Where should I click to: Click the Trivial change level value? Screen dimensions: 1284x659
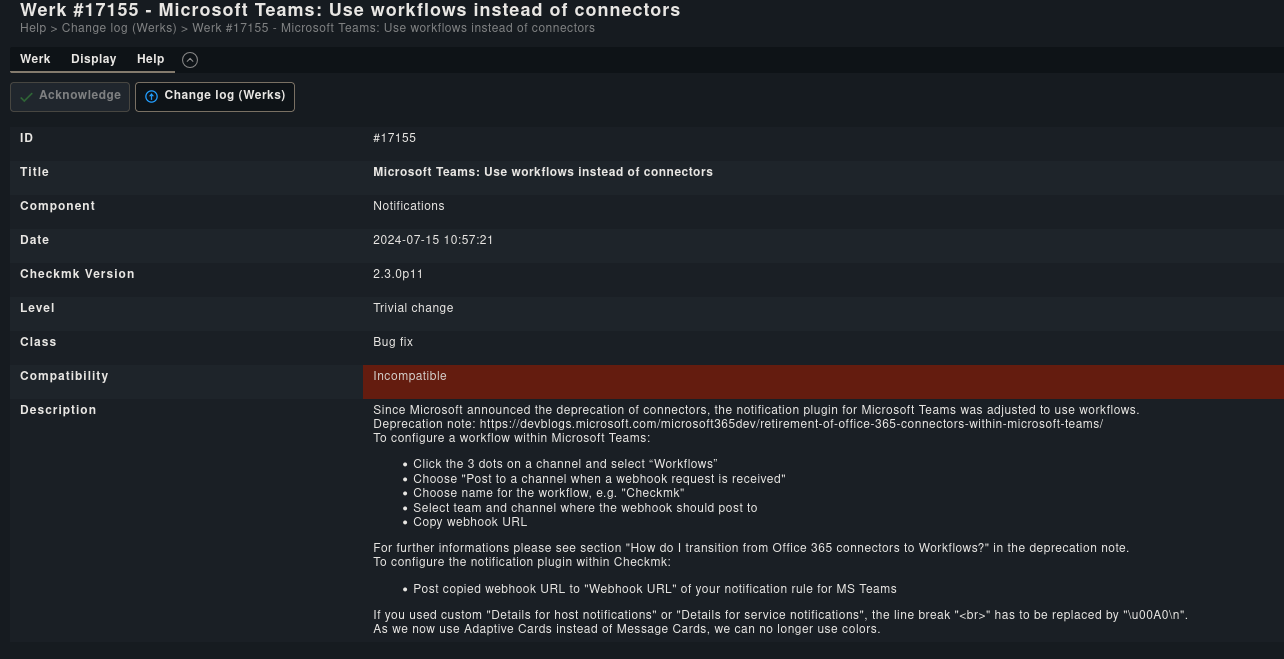pos(413,308)
